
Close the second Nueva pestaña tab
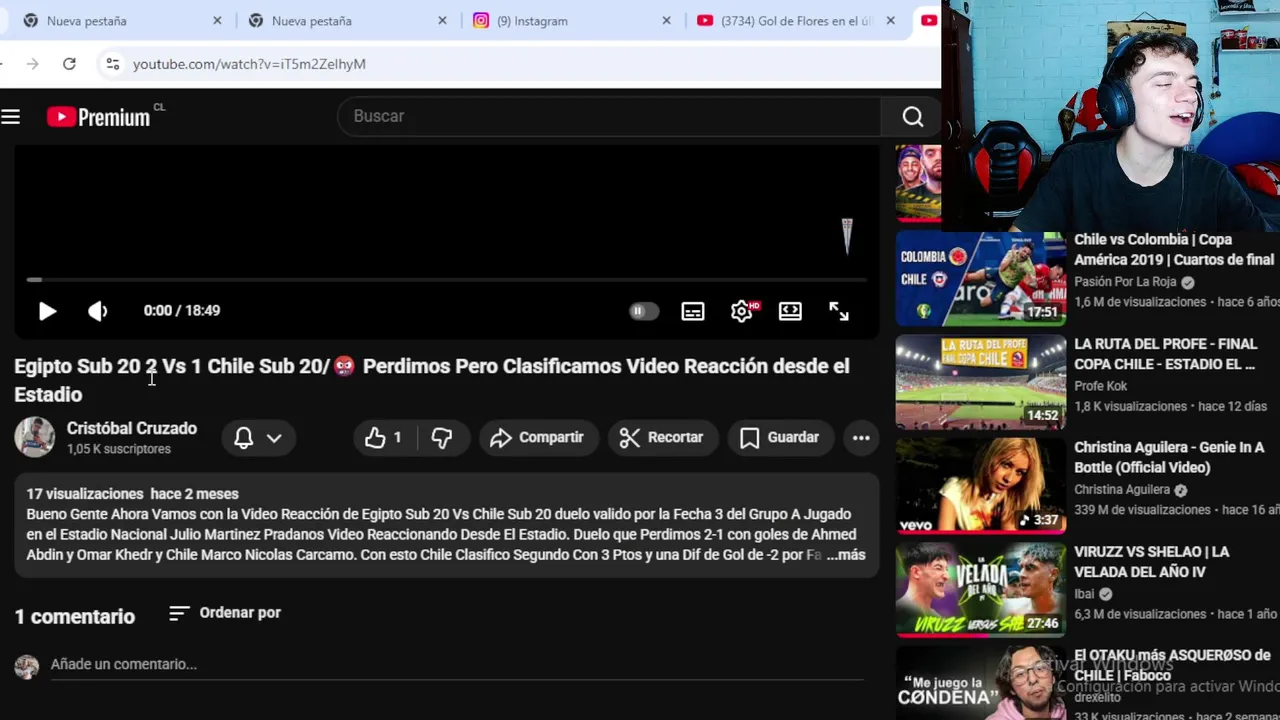[442, 21]
